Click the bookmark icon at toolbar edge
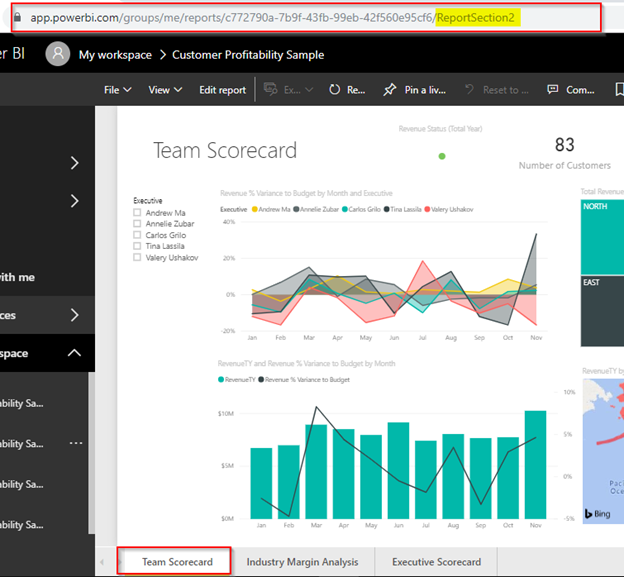Screen dimensions: 624x577 pos(619,90)
